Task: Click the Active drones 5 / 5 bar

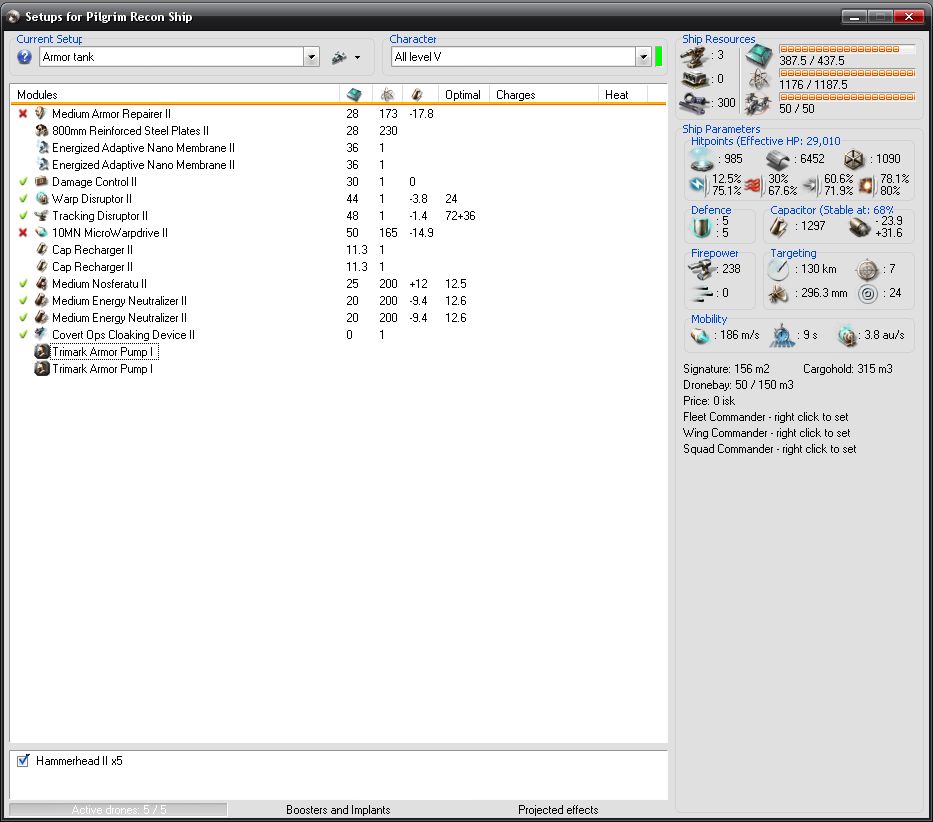Action: click(x=118, y=810)
